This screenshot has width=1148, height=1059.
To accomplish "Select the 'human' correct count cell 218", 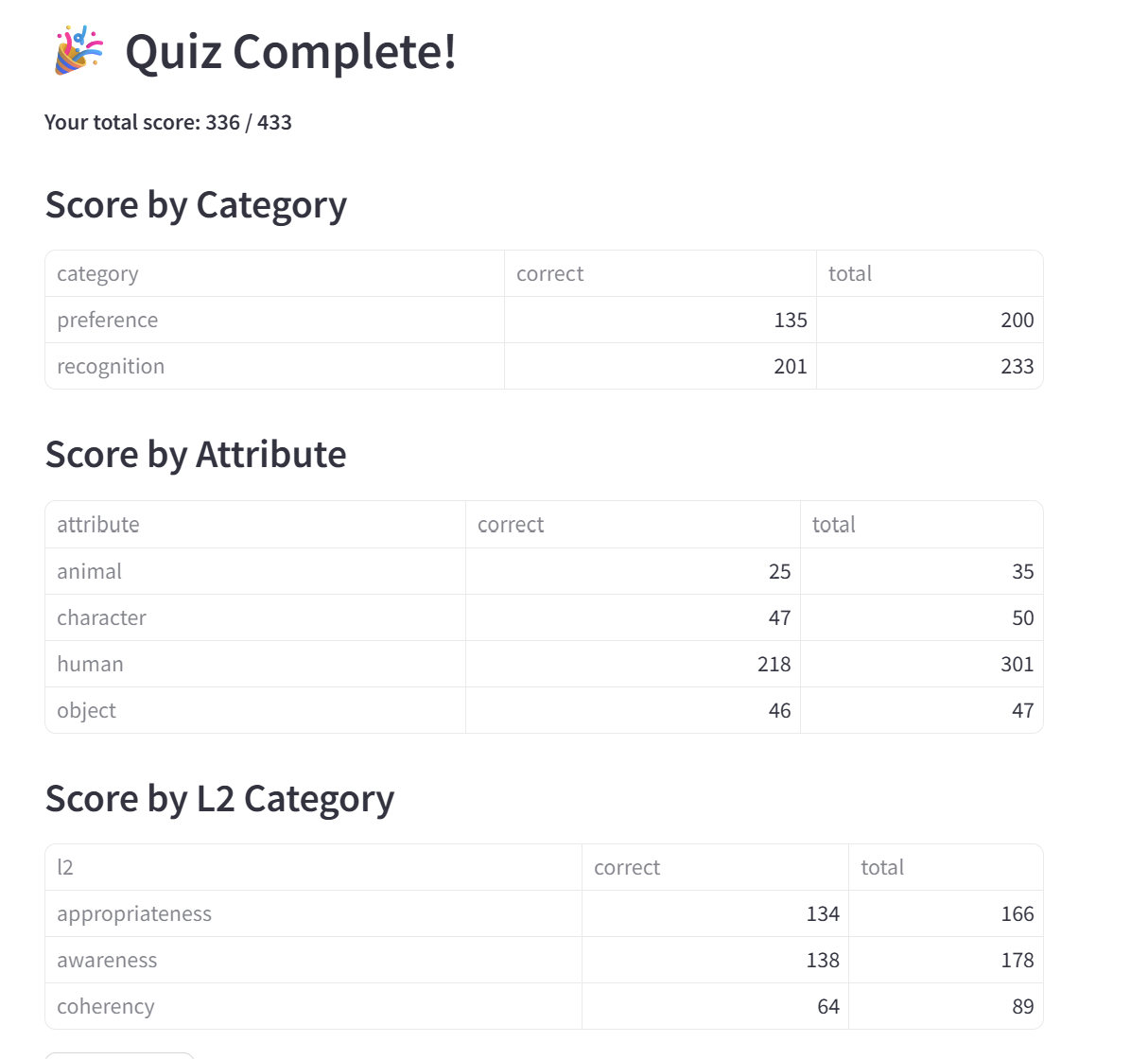I will click(774, 665).
